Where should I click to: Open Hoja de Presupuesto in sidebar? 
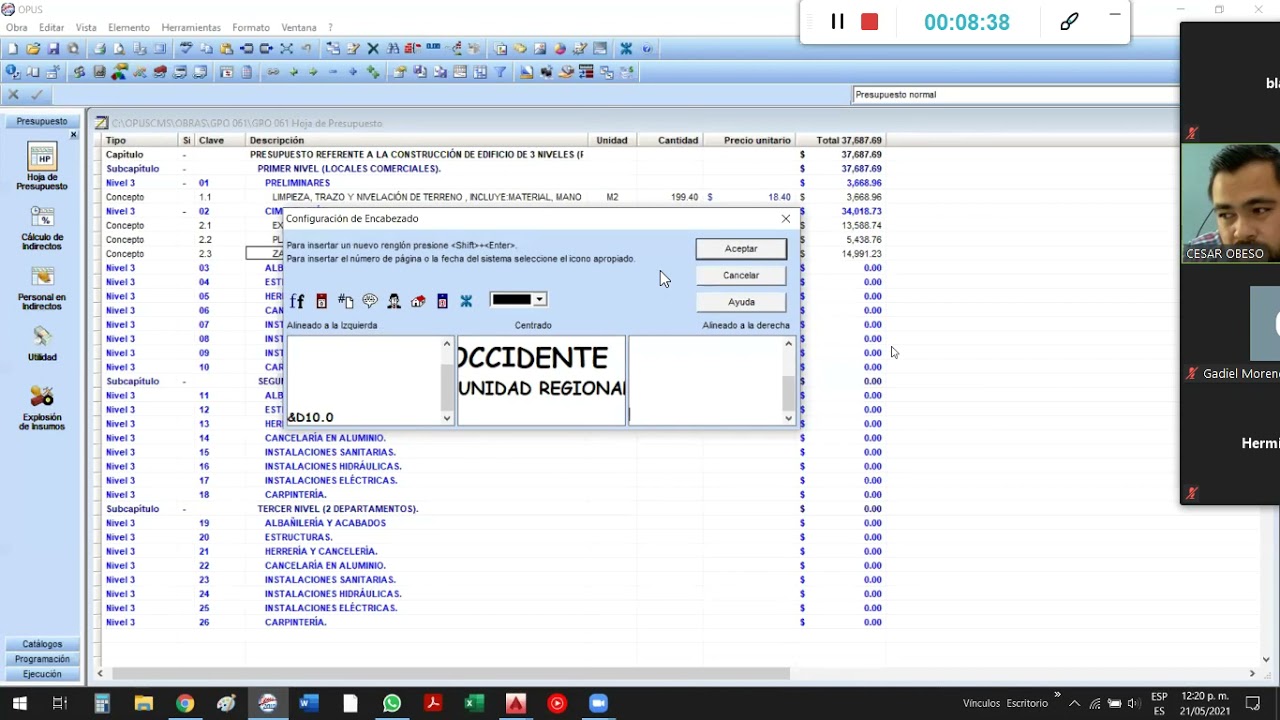42,167
